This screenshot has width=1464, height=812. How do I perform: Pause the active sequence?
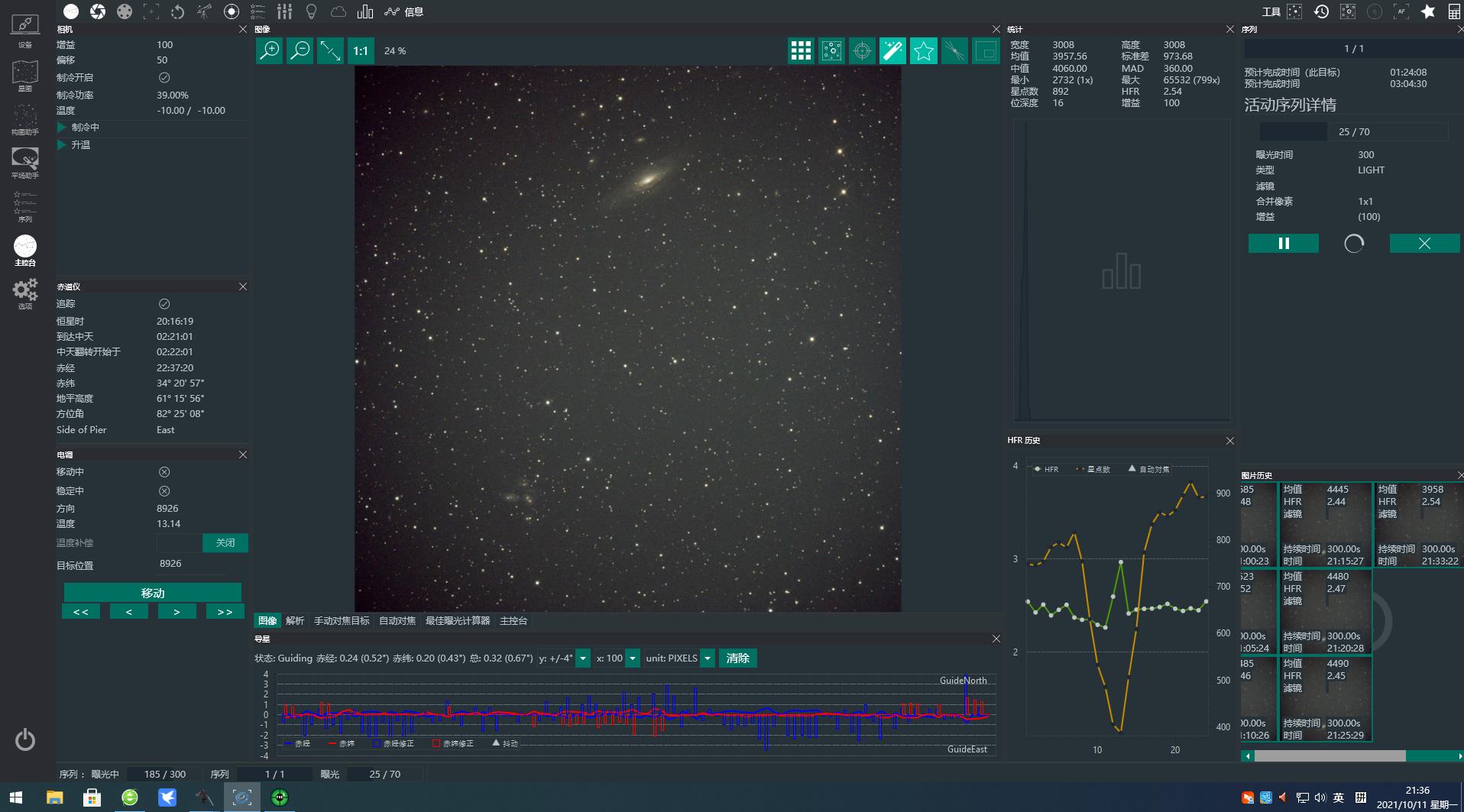1284,244
